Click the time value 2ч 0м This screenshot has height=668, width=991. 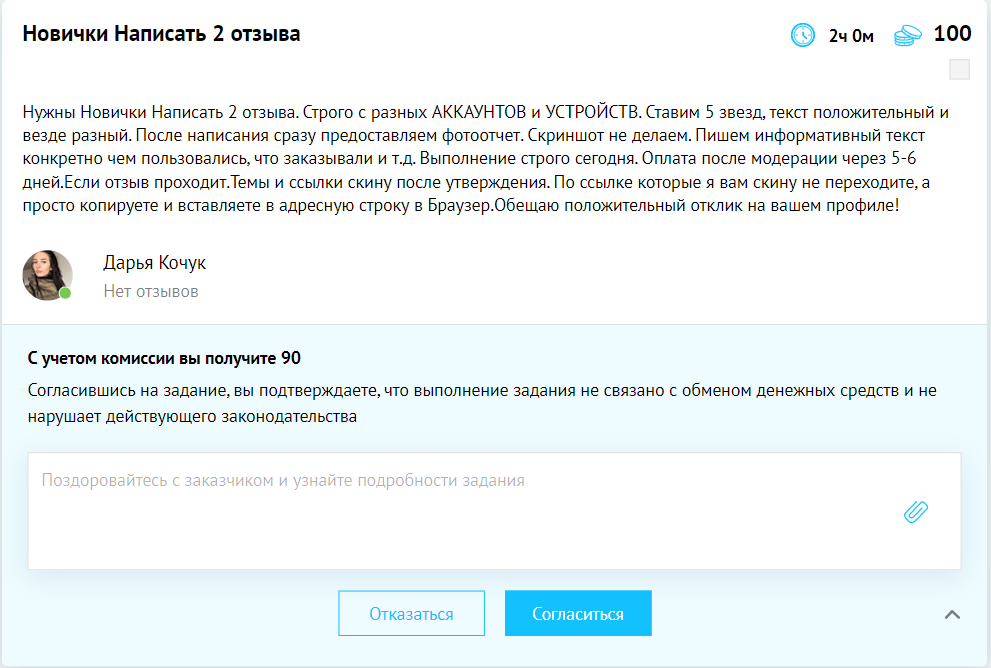pyautogui.click(x=851, y=36)
